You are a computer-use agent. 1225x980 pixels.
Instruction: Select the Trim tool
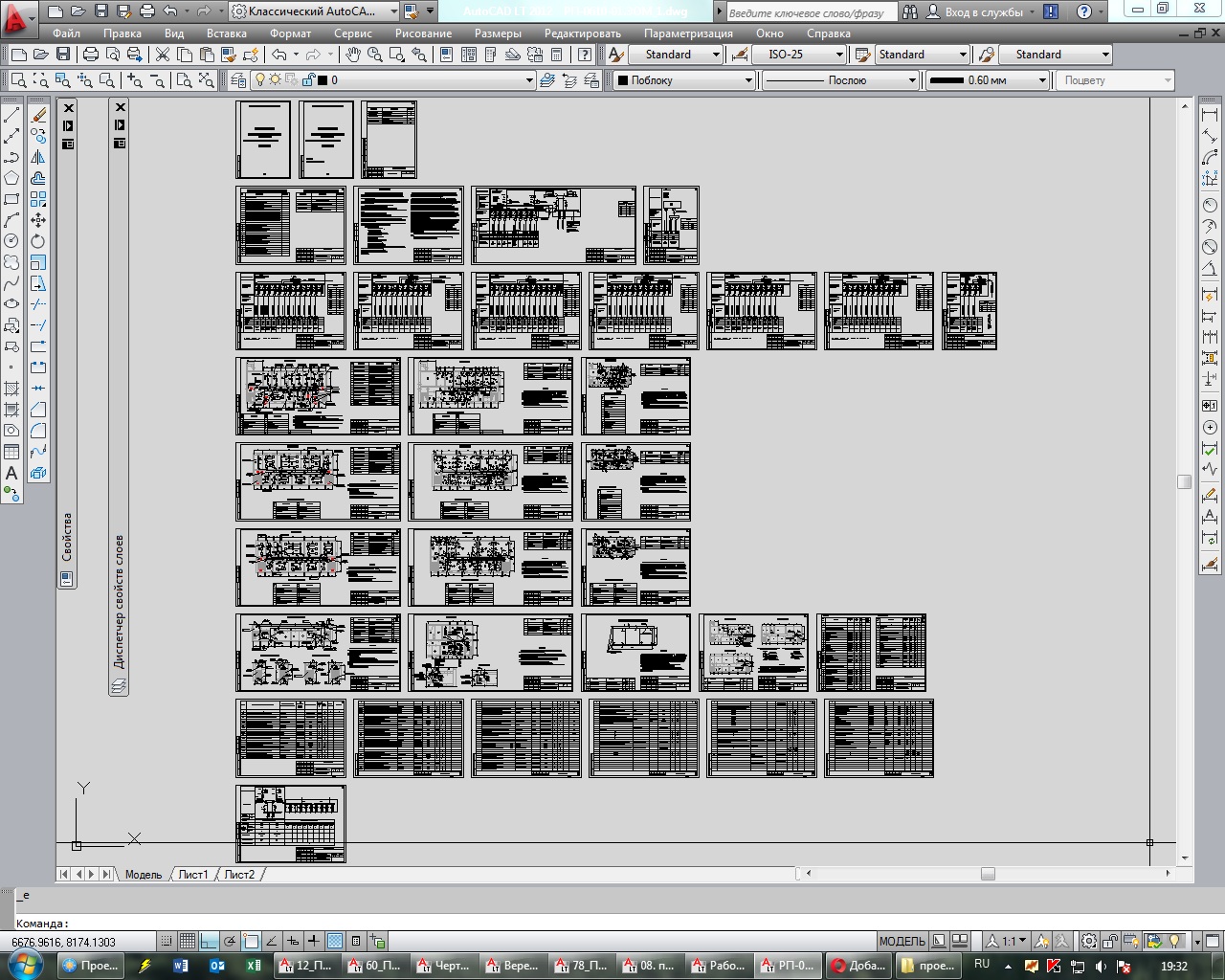(x=38, y=304)
